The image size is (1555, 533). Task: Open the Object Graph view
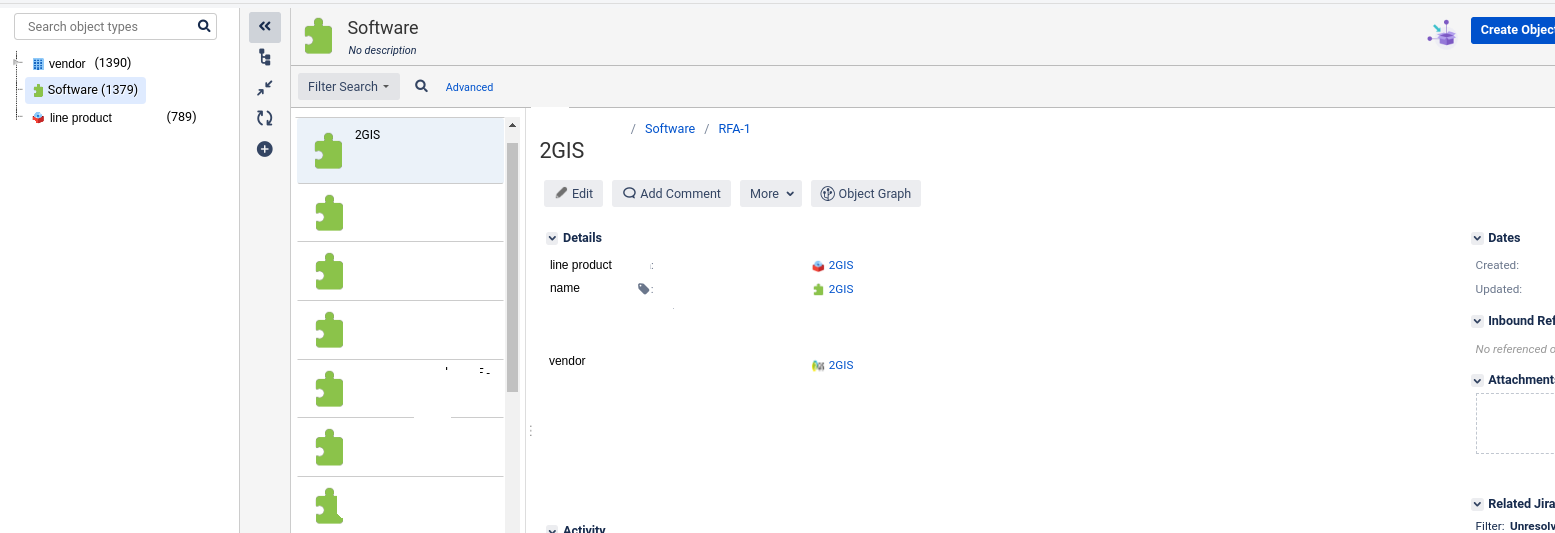pyautogui.click(x=866, y=194)
